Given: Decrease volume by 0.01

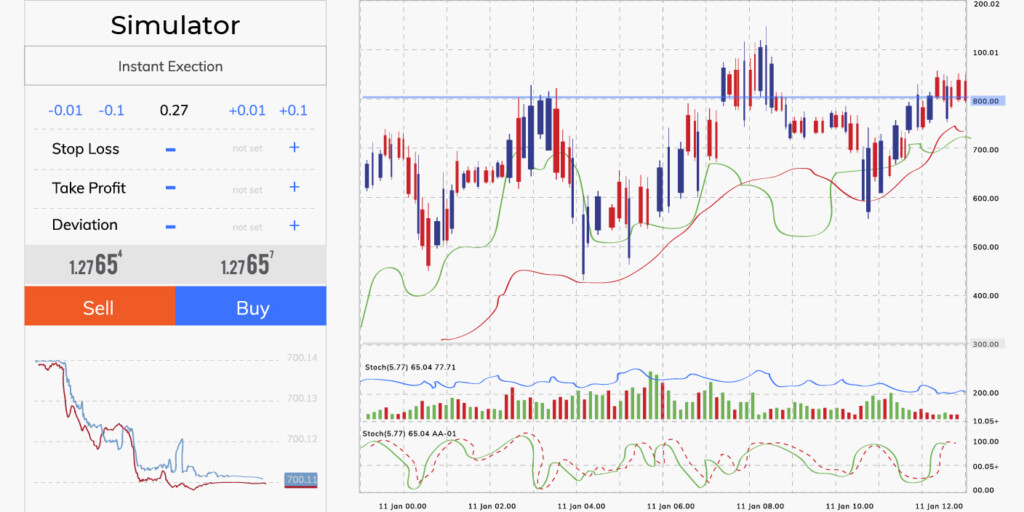Looking at the screenshot, I should (x=66, y=110).
